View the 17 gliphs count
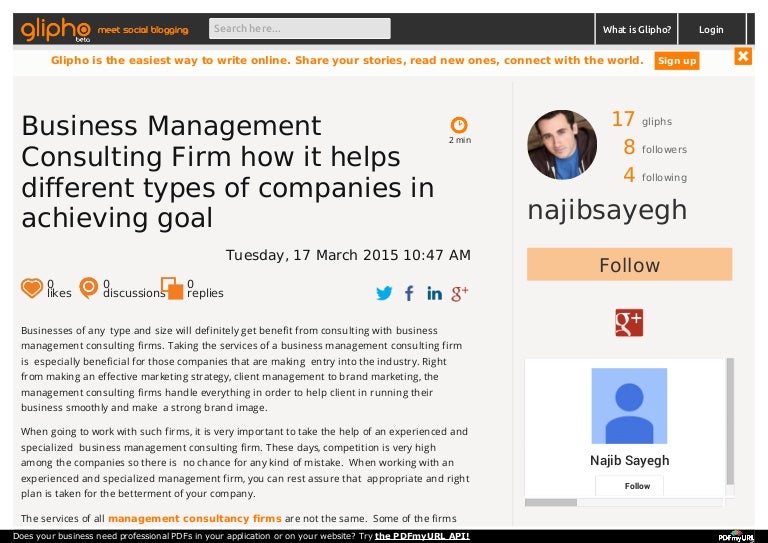 click(642, 119)
